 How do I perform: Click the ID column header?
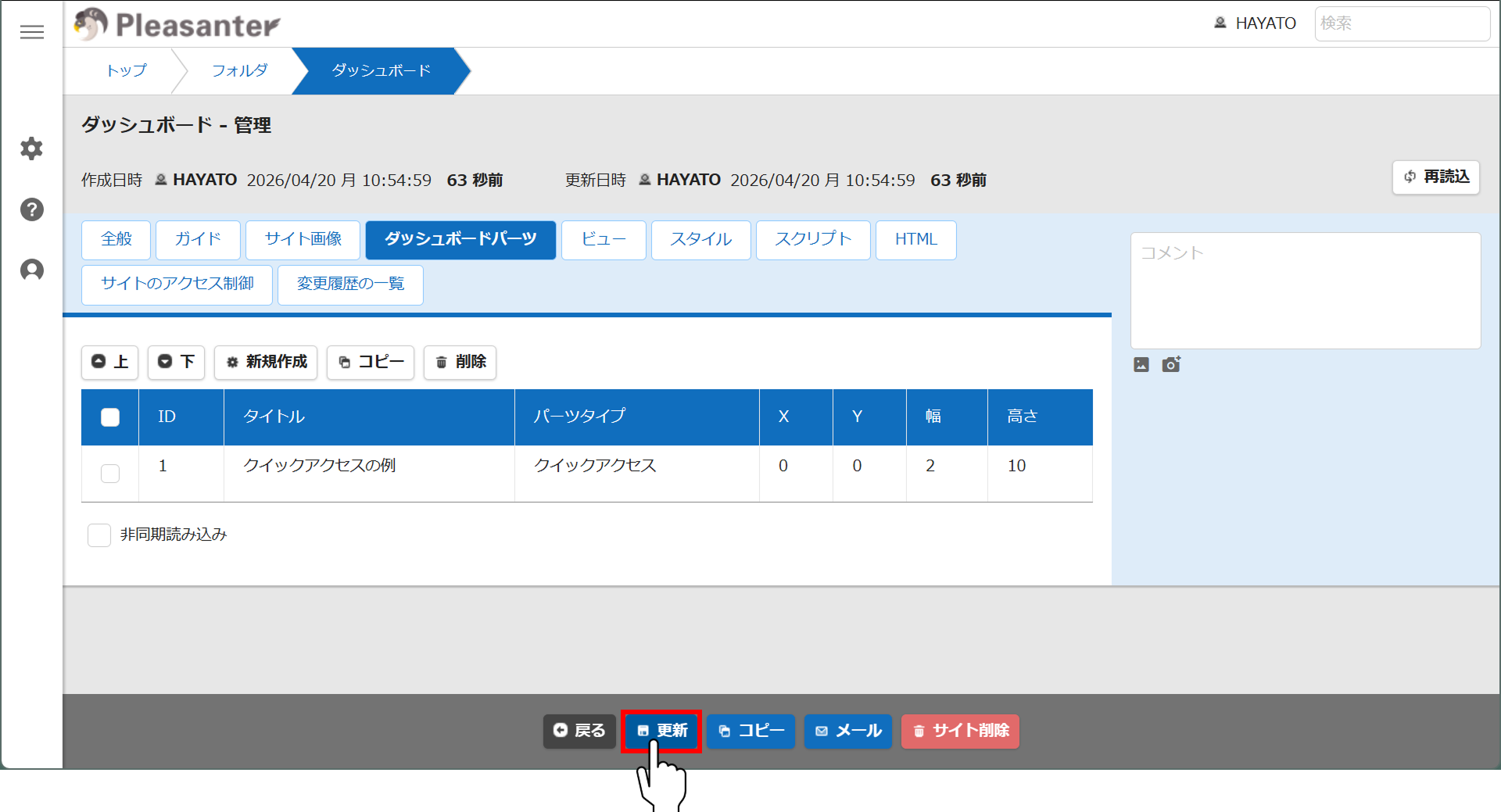pos(181,417)
